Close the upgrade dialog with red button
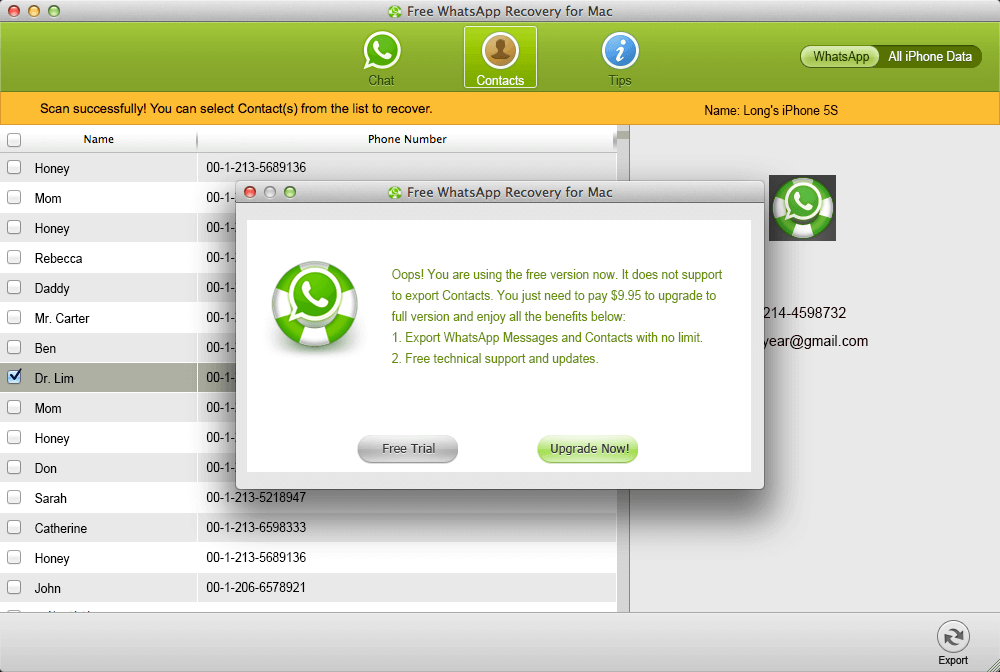Screen dimensions: 1000x672 pos(250,192)
